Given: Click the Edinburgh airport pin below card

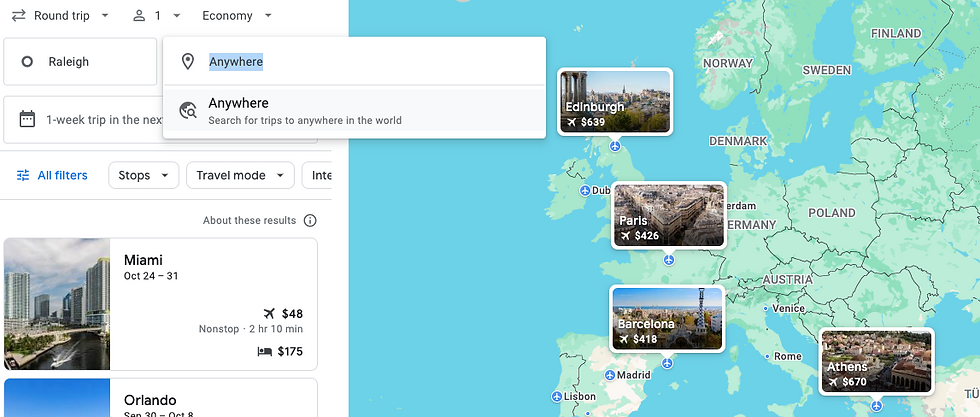Looking at the screenshot, I should pos(616,146).
